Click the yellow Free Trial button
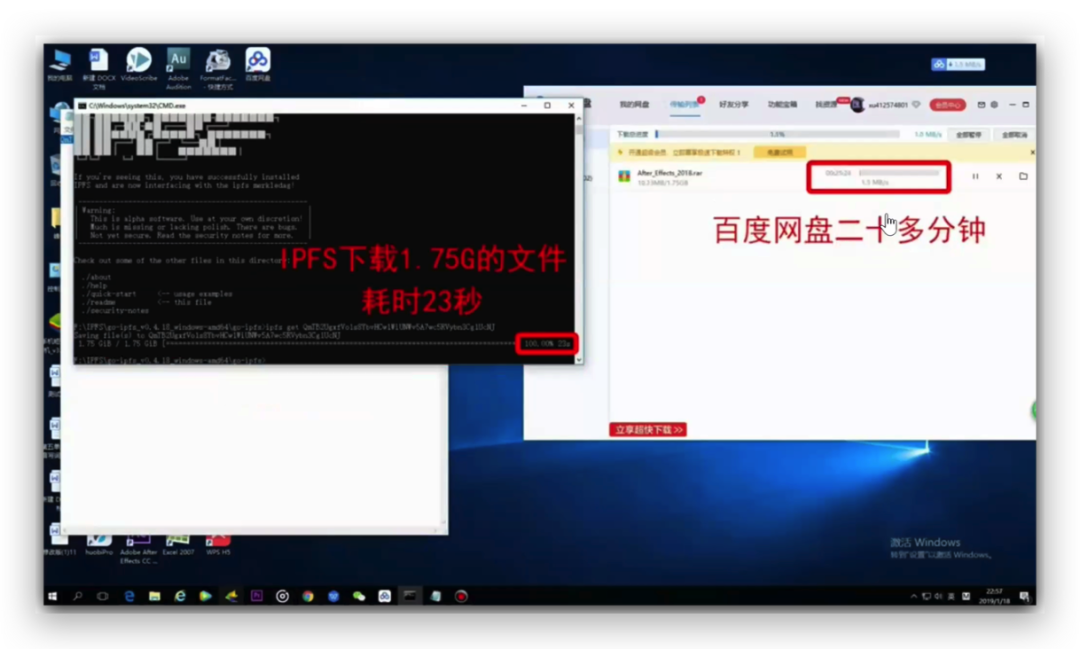1080x649 pixels. 780,152
